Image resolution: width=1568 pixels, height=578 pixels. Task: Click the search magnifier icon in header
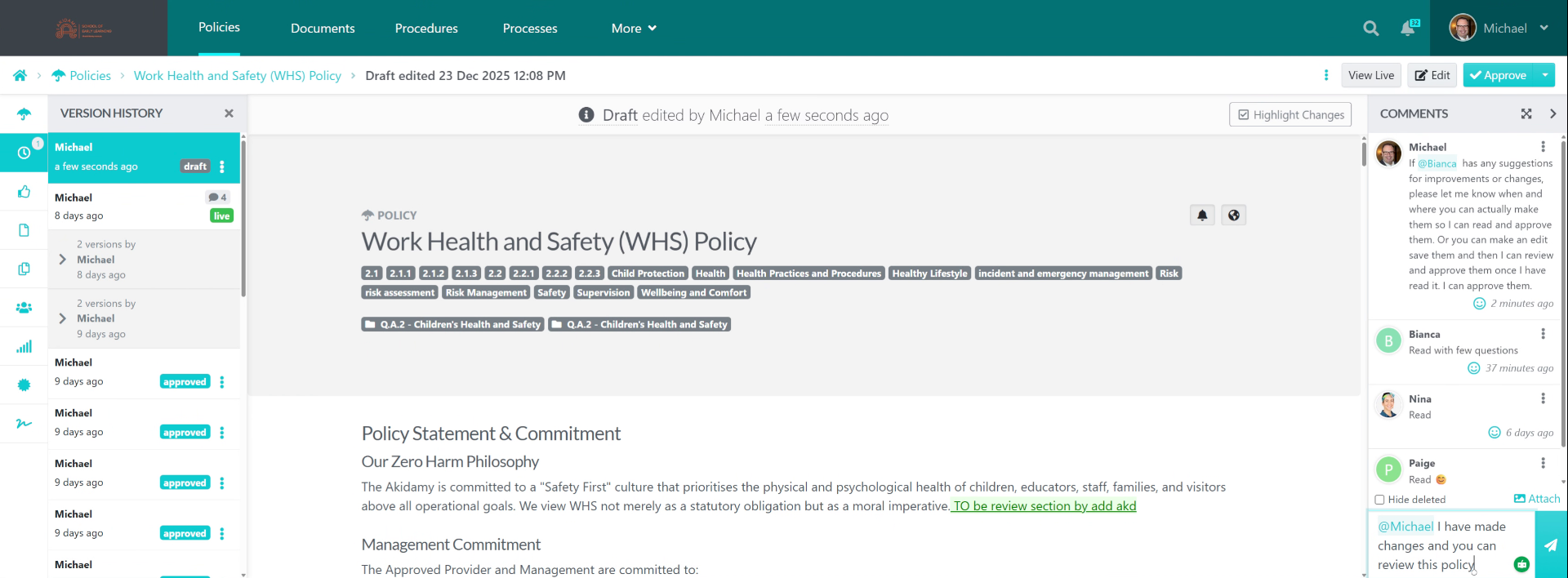coord(1370,29)
